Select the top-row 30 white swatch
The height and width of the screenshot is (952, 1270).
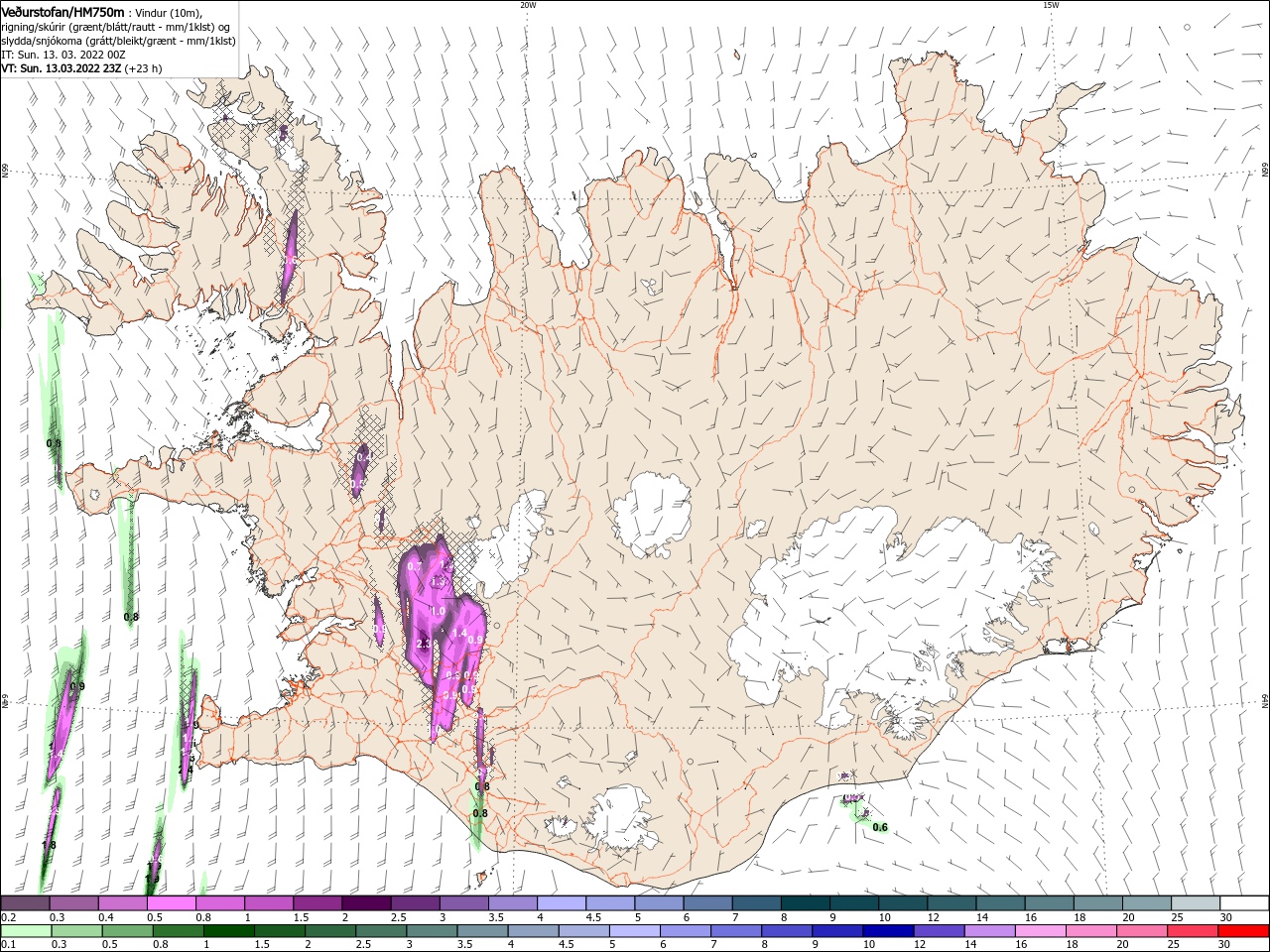(x=1243, y=903)
